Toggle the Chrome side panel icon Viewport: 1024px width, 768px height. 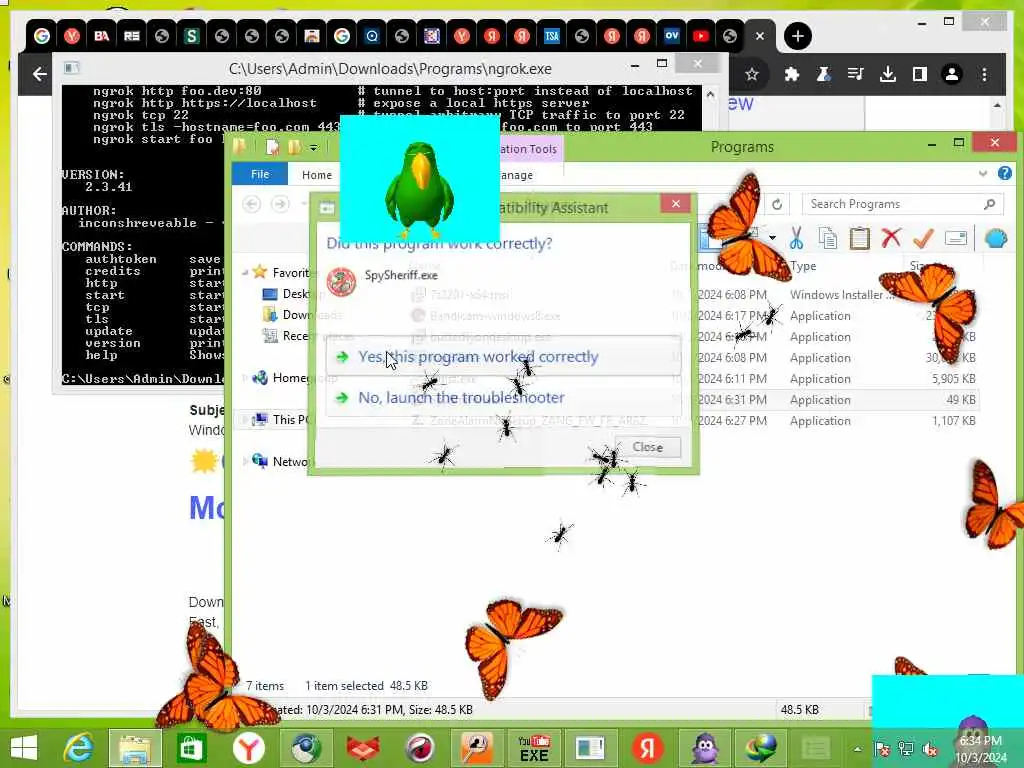920,74
